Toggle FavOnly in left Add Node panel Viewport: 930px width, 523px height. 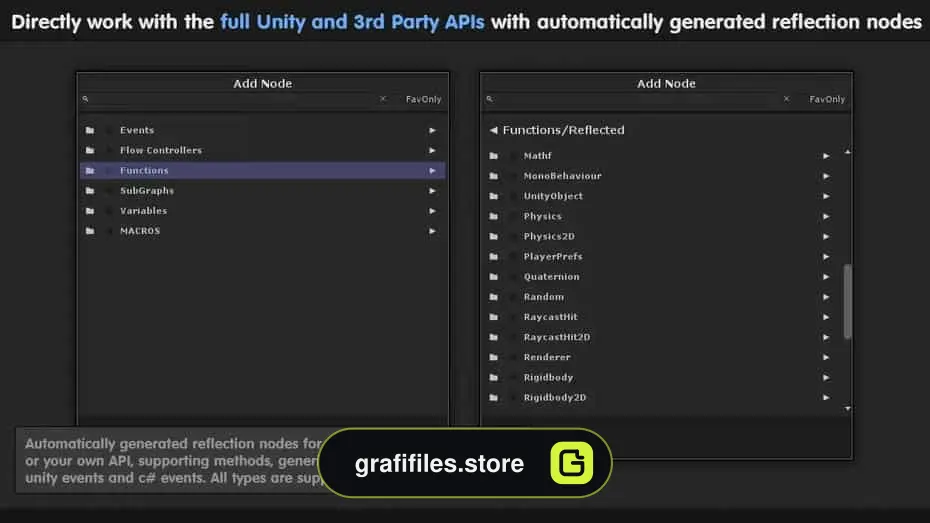423,100
